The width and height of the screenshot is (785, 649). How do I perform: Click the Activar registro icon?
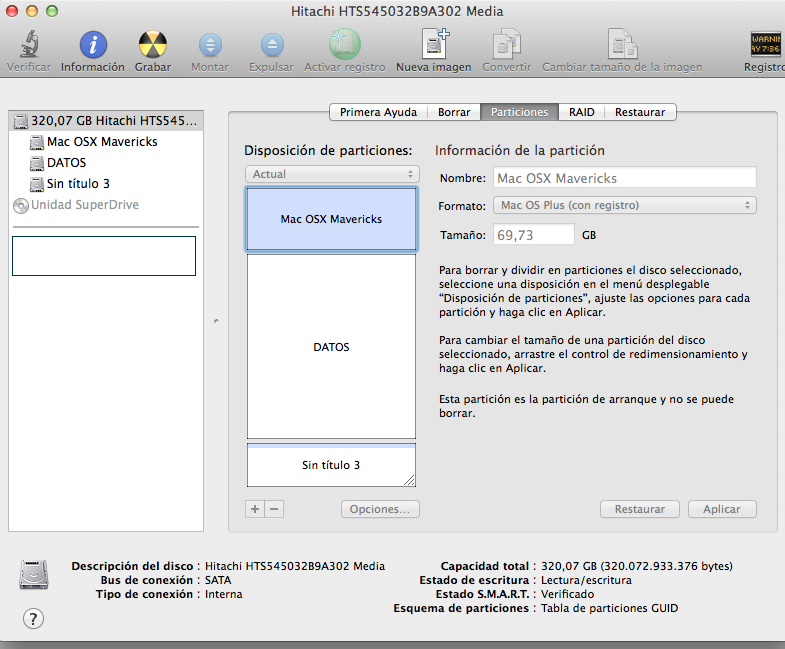tap(345, 44)
